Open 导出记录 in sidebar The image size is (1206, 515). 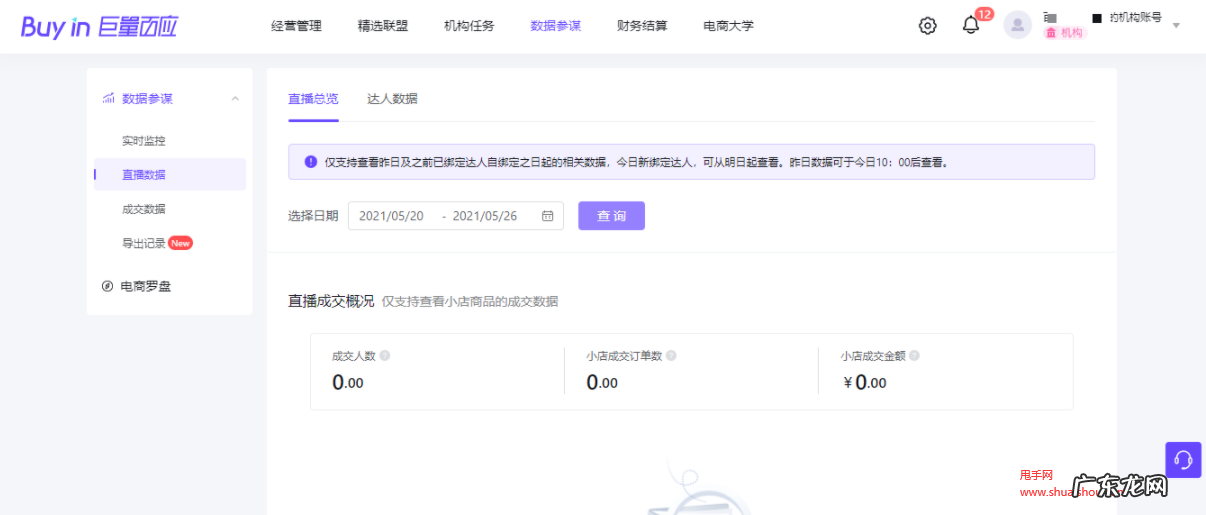pyautogui.click(x=144, y=243)
